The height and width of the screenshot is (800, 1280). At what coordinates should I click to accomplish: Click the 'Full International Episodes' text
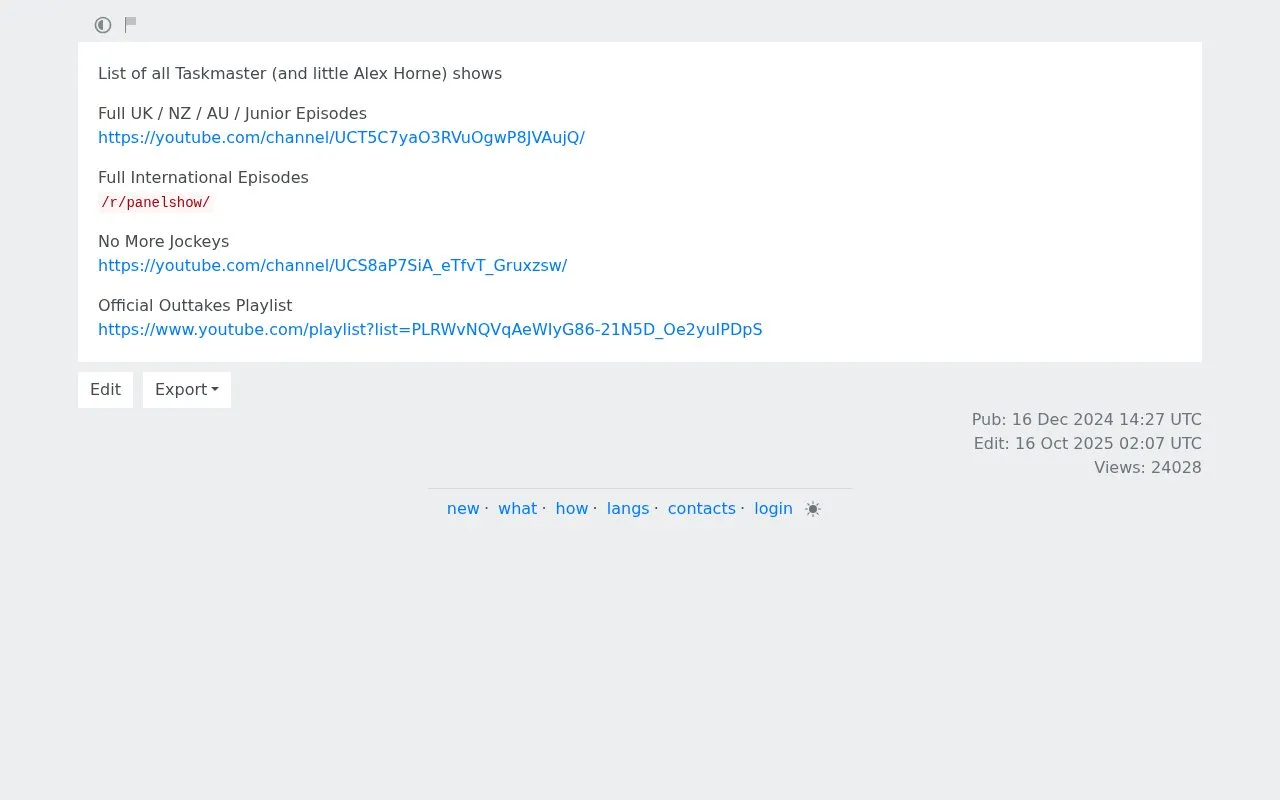coord(203,178)
